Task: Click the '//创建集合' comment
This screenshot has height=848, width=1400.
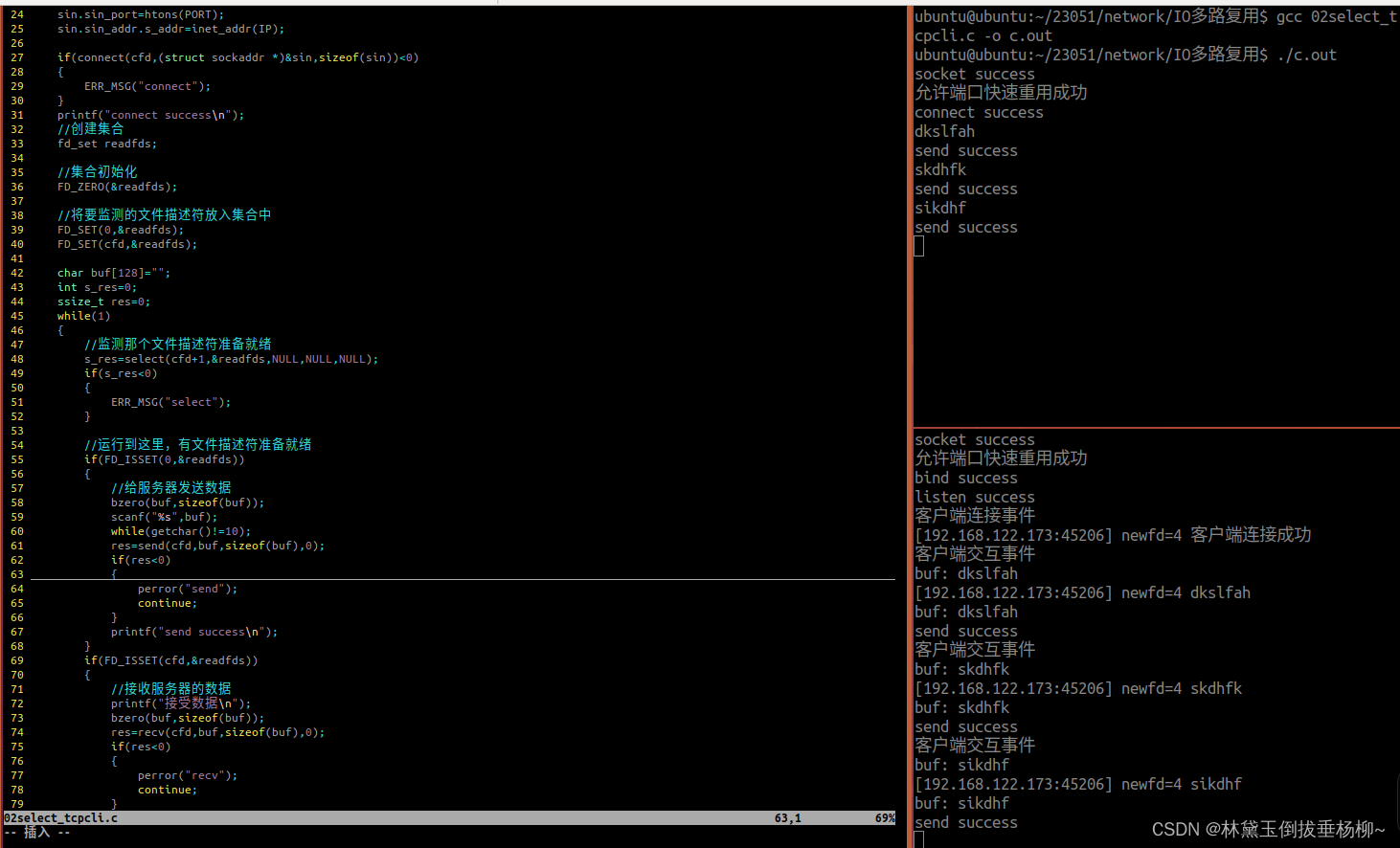Action: 90,128
